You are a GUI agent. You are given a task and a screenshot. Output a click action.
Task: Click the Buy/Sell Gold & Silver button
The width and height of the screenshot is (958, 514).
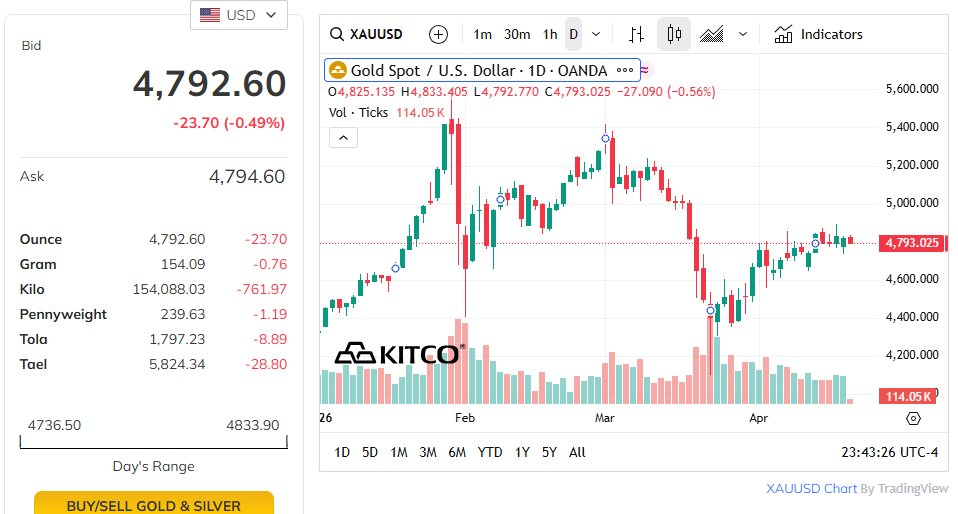point(154,504)
